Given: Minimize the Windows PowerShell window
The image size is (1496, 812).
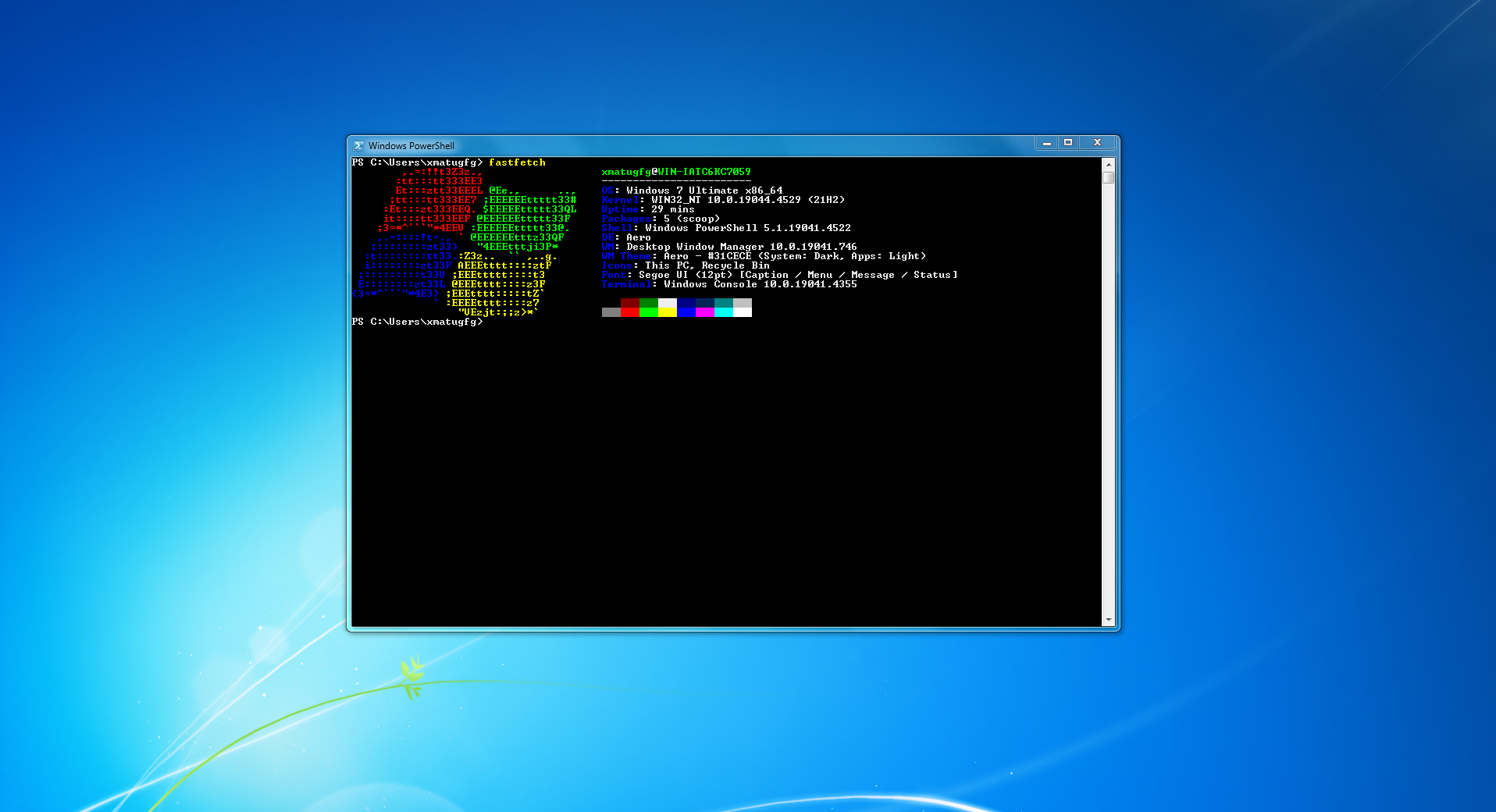Looking at the screenshot, I should (x=1046, y=143).
